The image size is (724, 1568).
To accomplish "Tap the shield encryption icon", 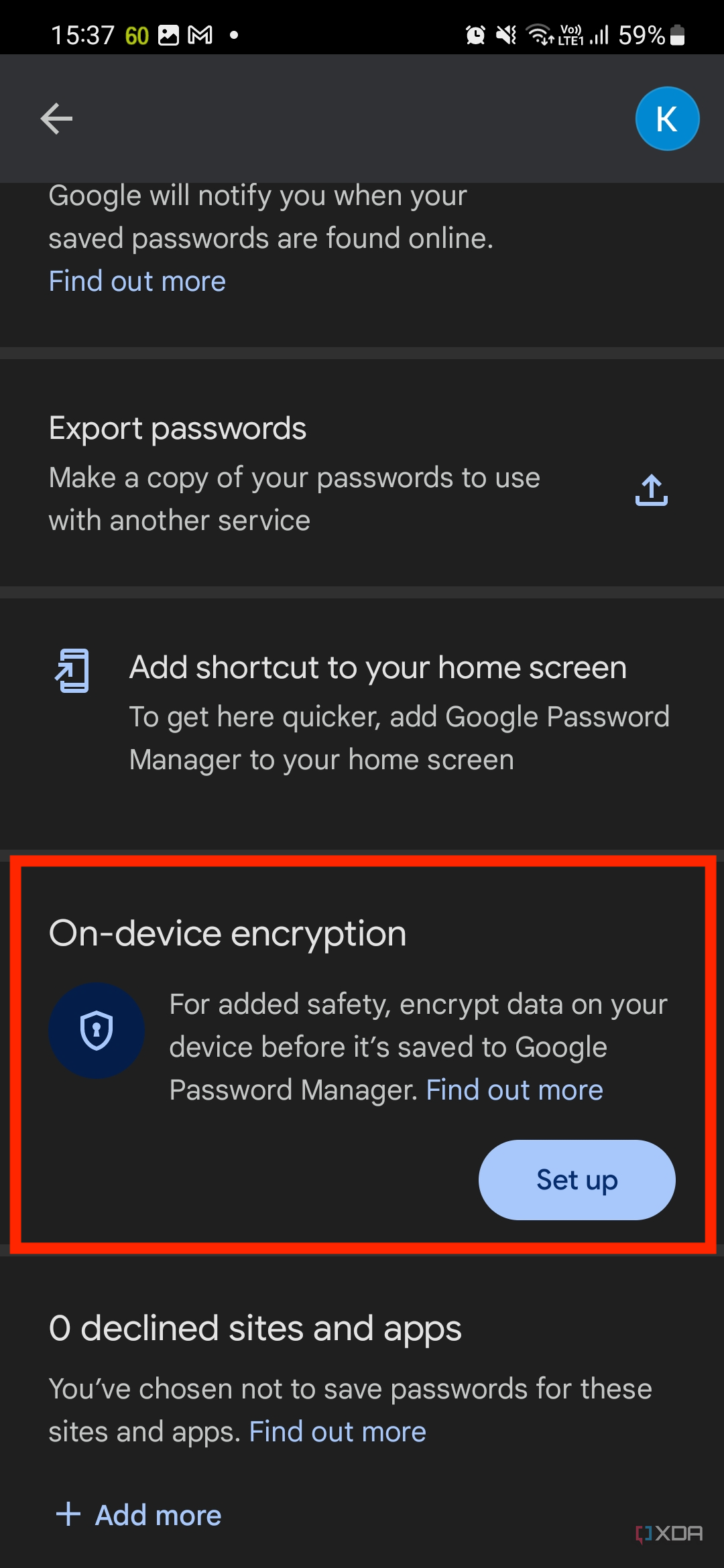I will click(97, 1030).
